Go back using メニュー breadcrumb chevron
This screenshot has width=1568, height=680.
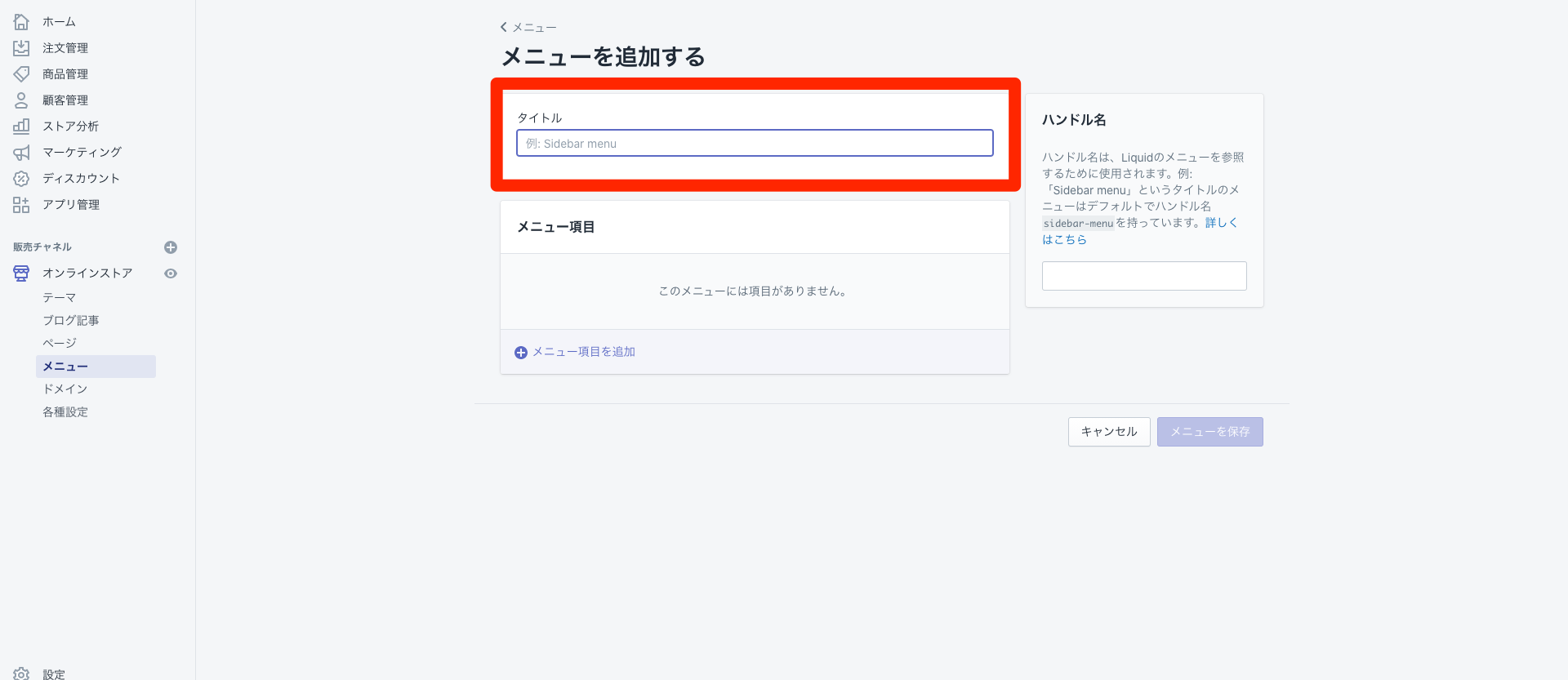click(504, 28)
